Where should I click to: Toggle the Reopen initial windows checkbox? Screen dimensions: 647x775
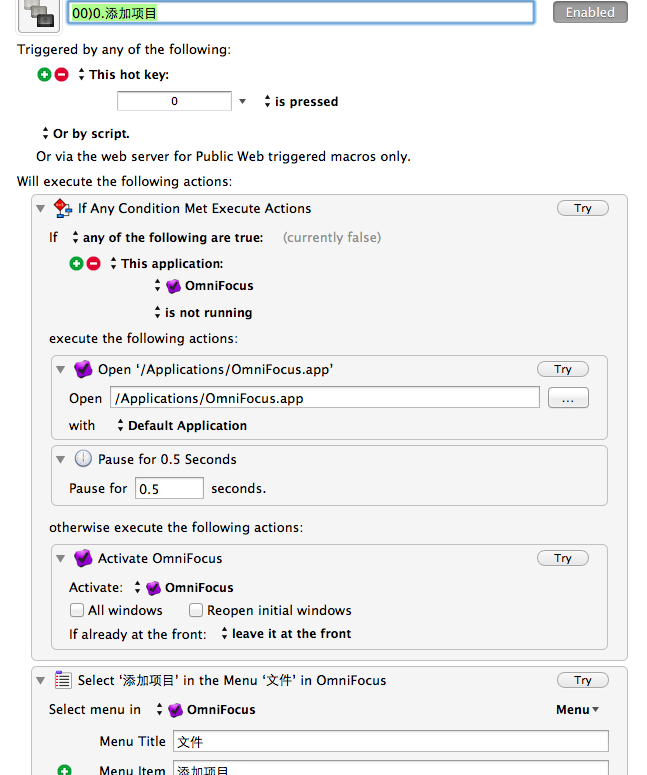(x=196, y=610)
